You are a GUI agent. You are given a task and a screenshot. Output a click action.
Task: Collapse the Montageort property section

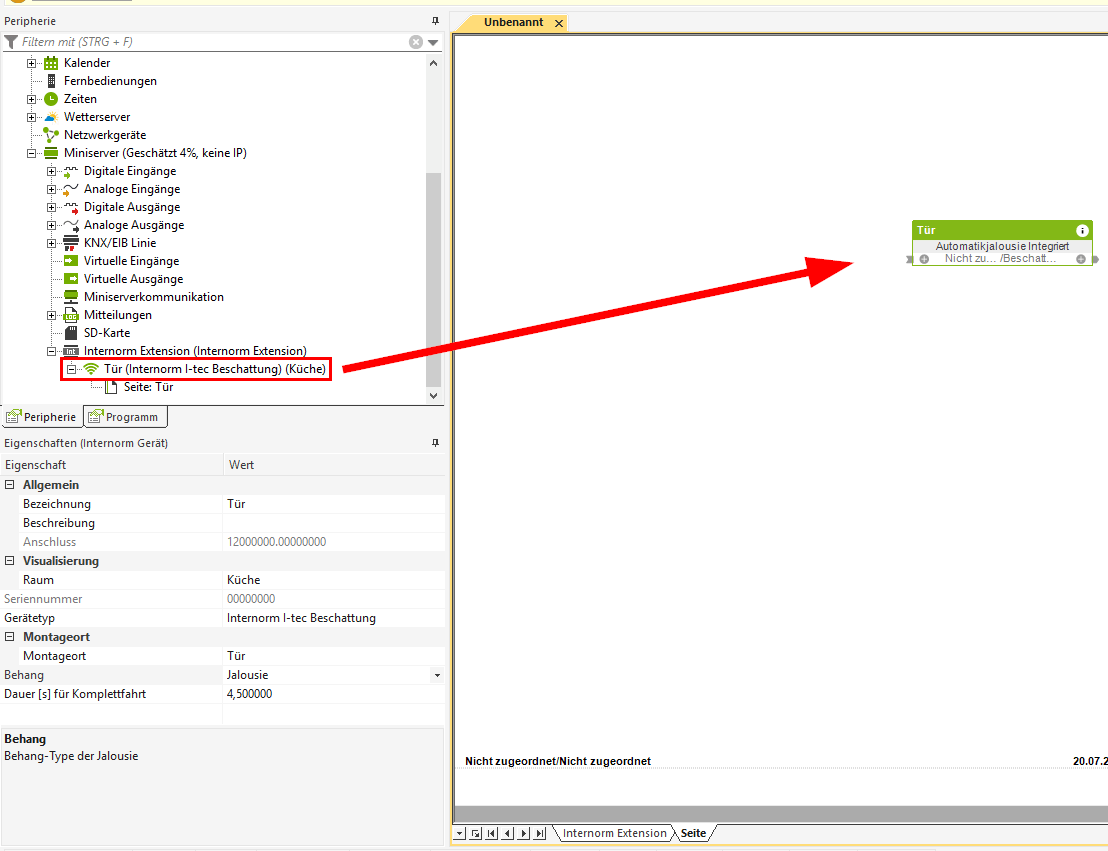(10, 637)
